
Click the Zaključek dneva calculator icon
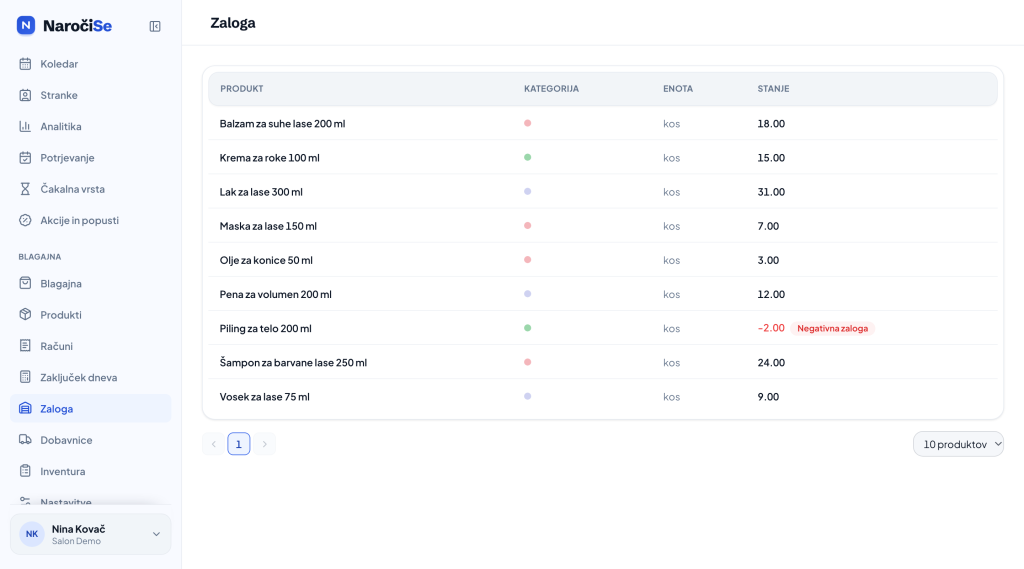[25, 377]
